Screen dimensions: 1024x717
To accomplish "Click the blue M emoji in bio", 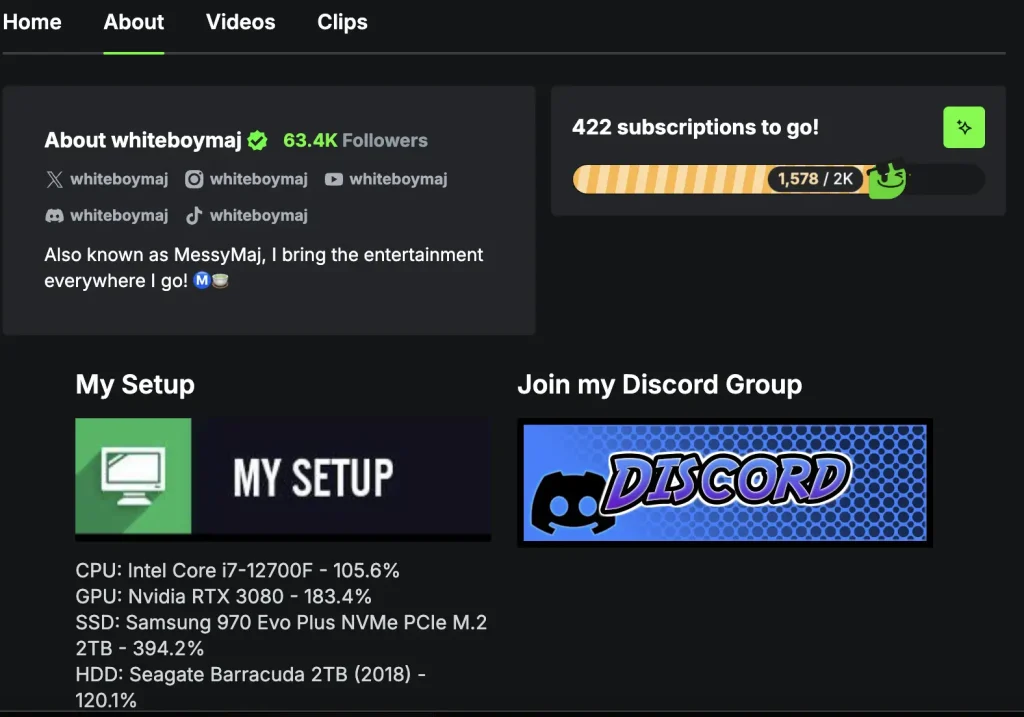I will click(202, 281).
